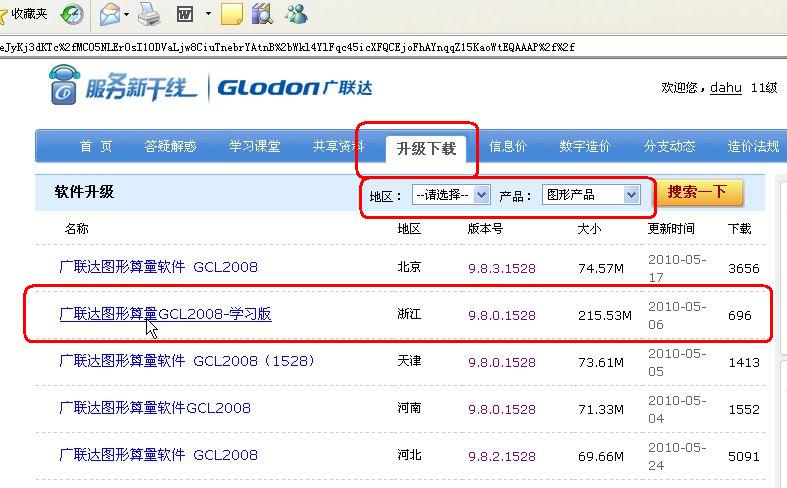Click version number 9.8.2.1528
Screen dimensions: 787x488
pos(502,456)
